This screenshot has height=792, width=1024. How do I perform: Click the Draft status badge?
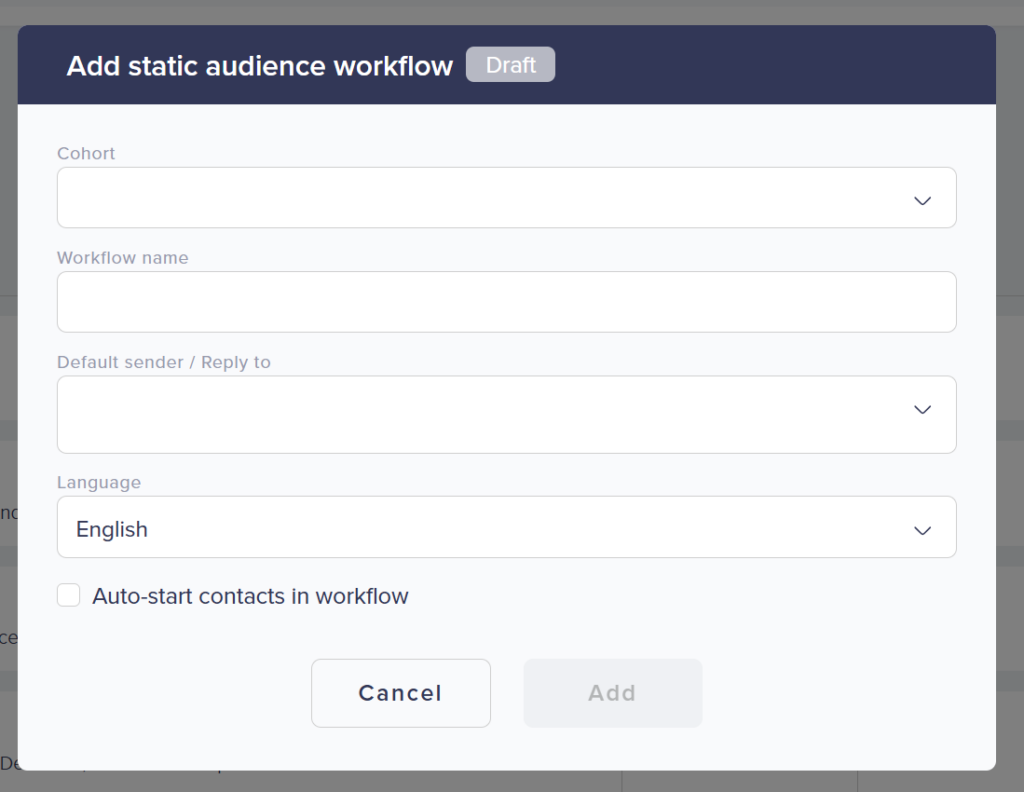pyautogui.click(x=510, y=66)
